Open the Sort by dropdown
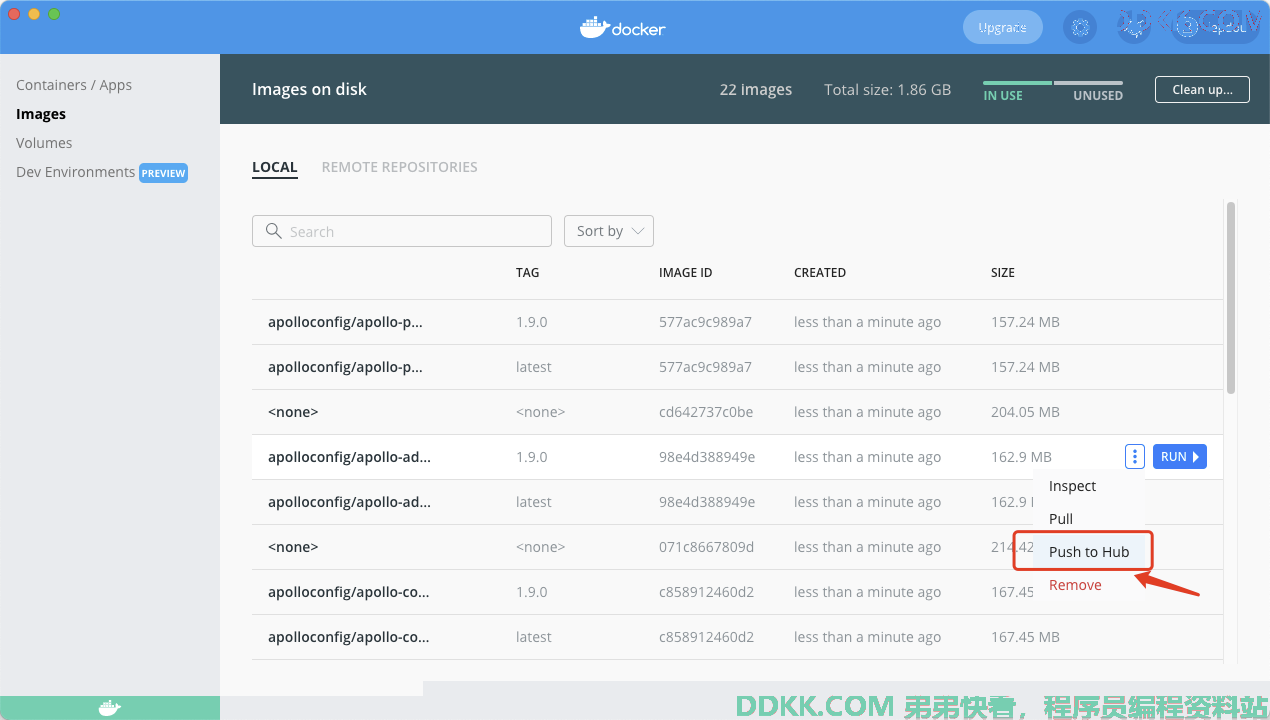This screenshot has width=1270, height=720. tap(609, 231)
